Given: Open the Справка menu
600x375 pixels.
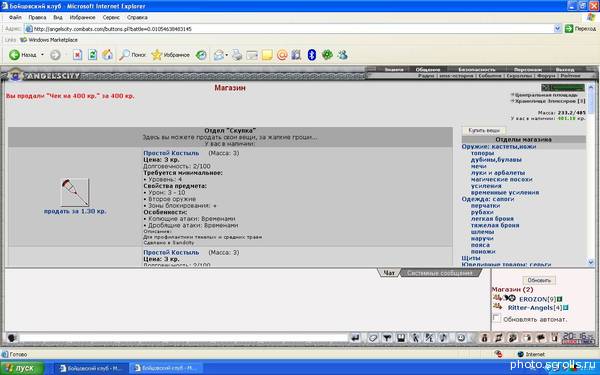Looking at the screenshot, I should [137, 18].
